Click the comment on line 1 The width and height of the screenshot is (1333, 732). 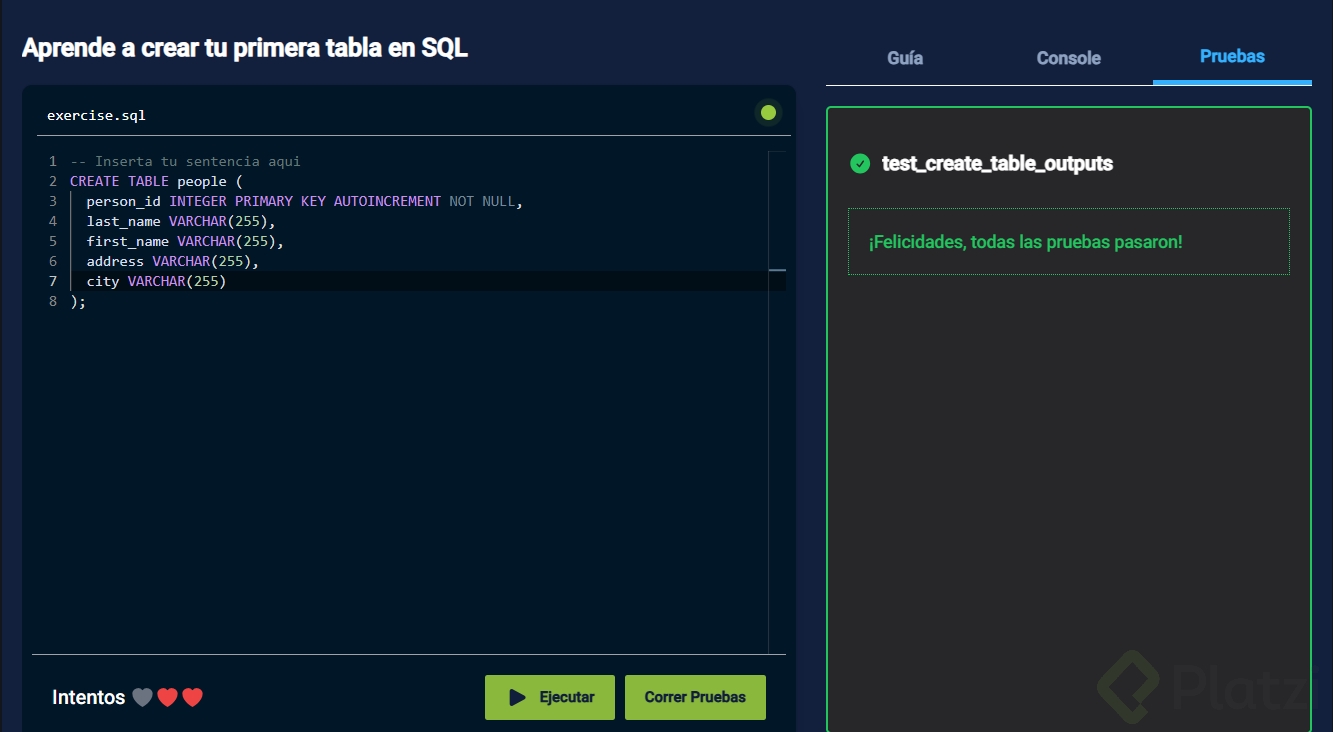click(x=185, y=162)
